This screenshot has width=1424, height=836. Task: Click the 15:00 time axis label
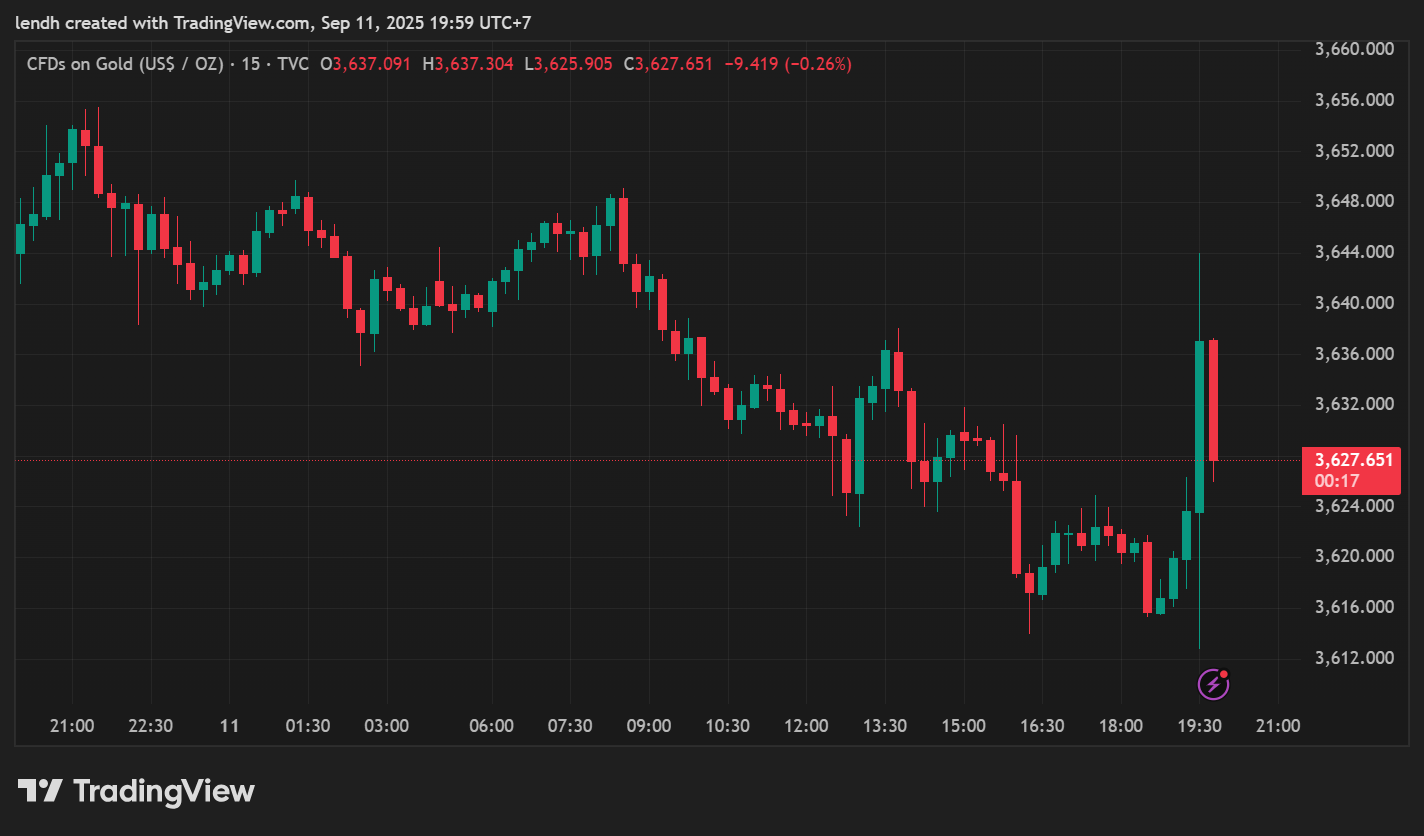(963, 726)
